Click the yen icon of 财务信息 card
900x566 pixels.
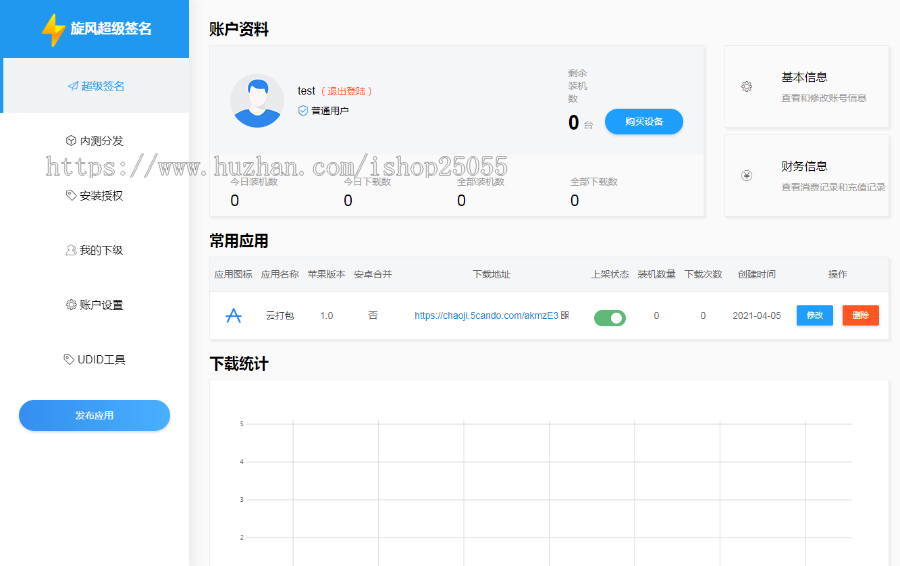click(x=746, y=176)
